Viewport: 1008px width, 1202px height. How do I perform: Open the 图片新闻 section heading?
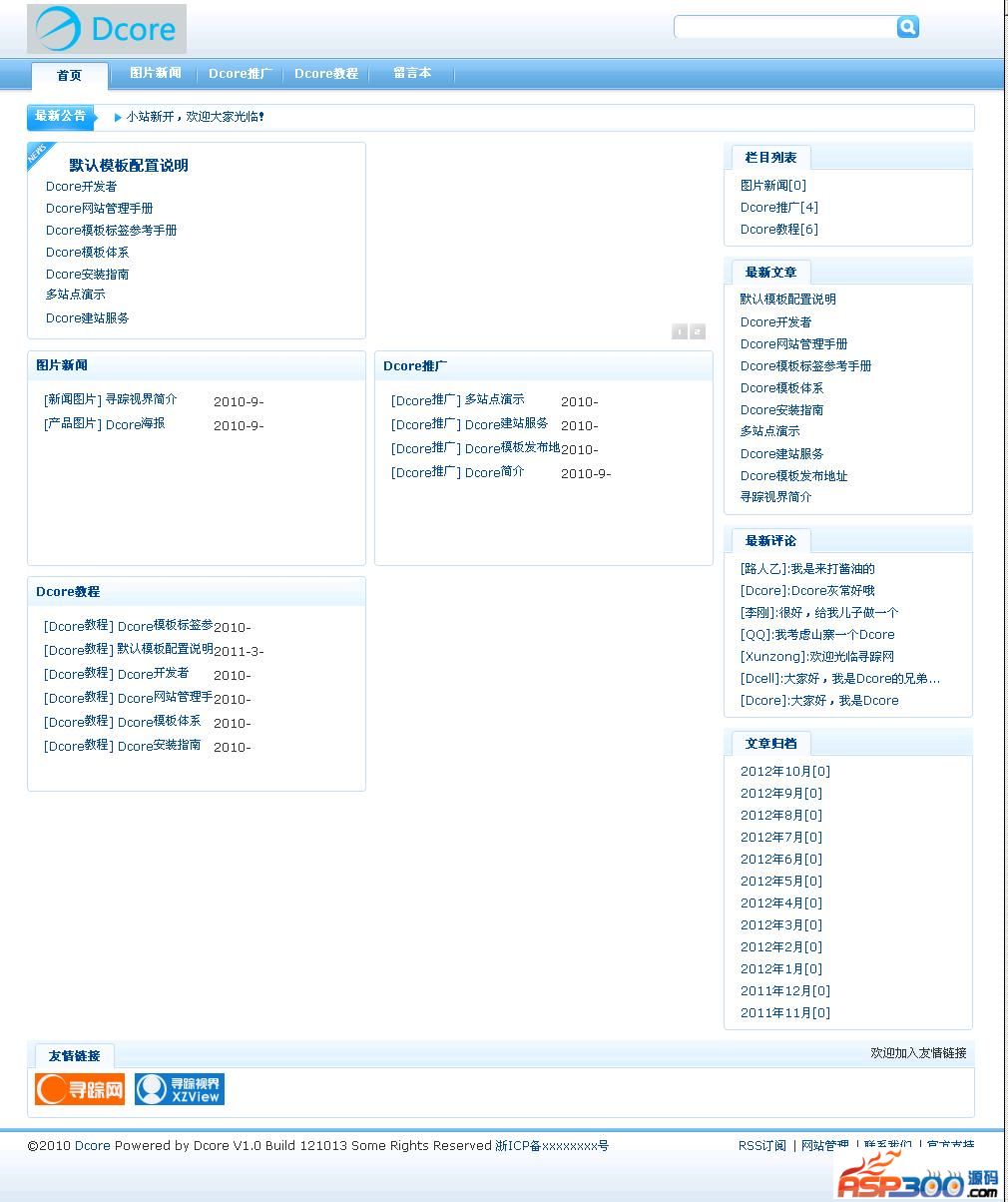62,365
